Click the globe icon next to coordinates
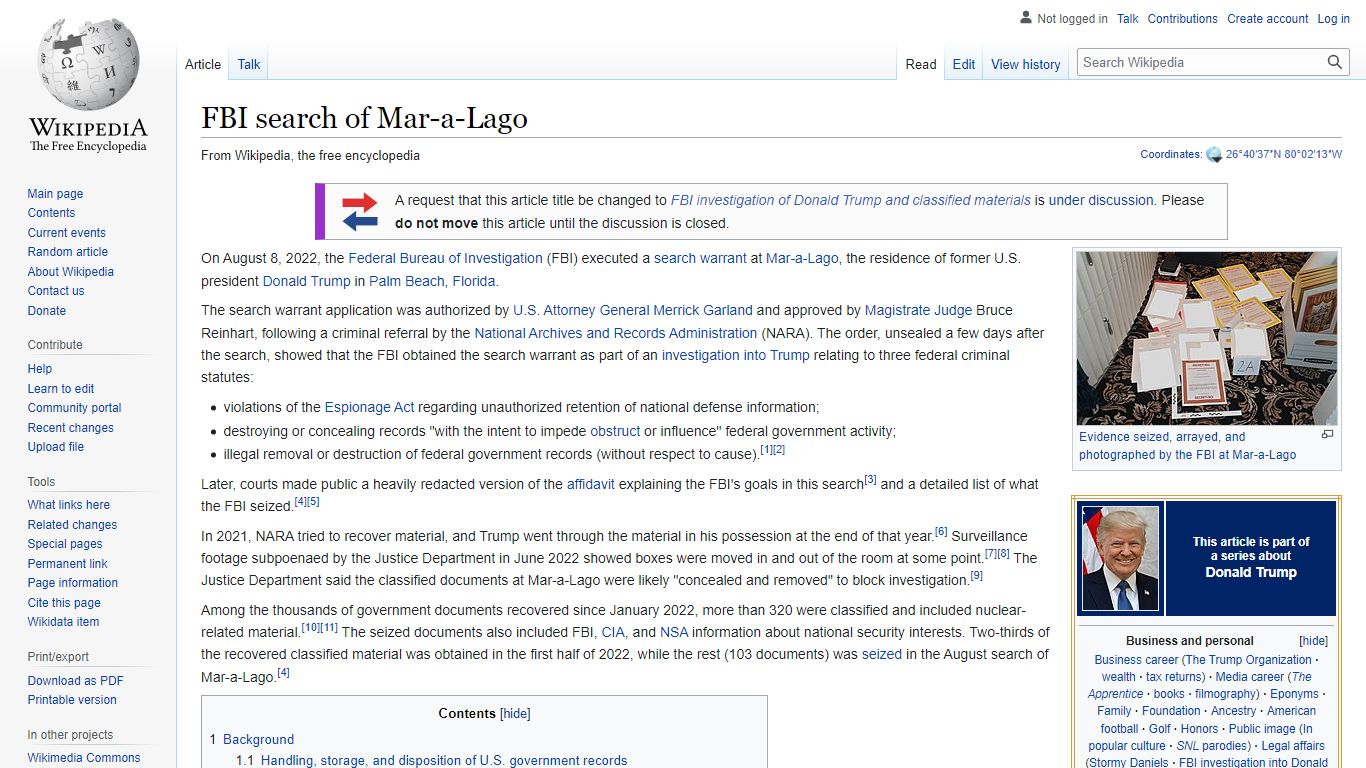1366x768 pixels. [1214, 155]
